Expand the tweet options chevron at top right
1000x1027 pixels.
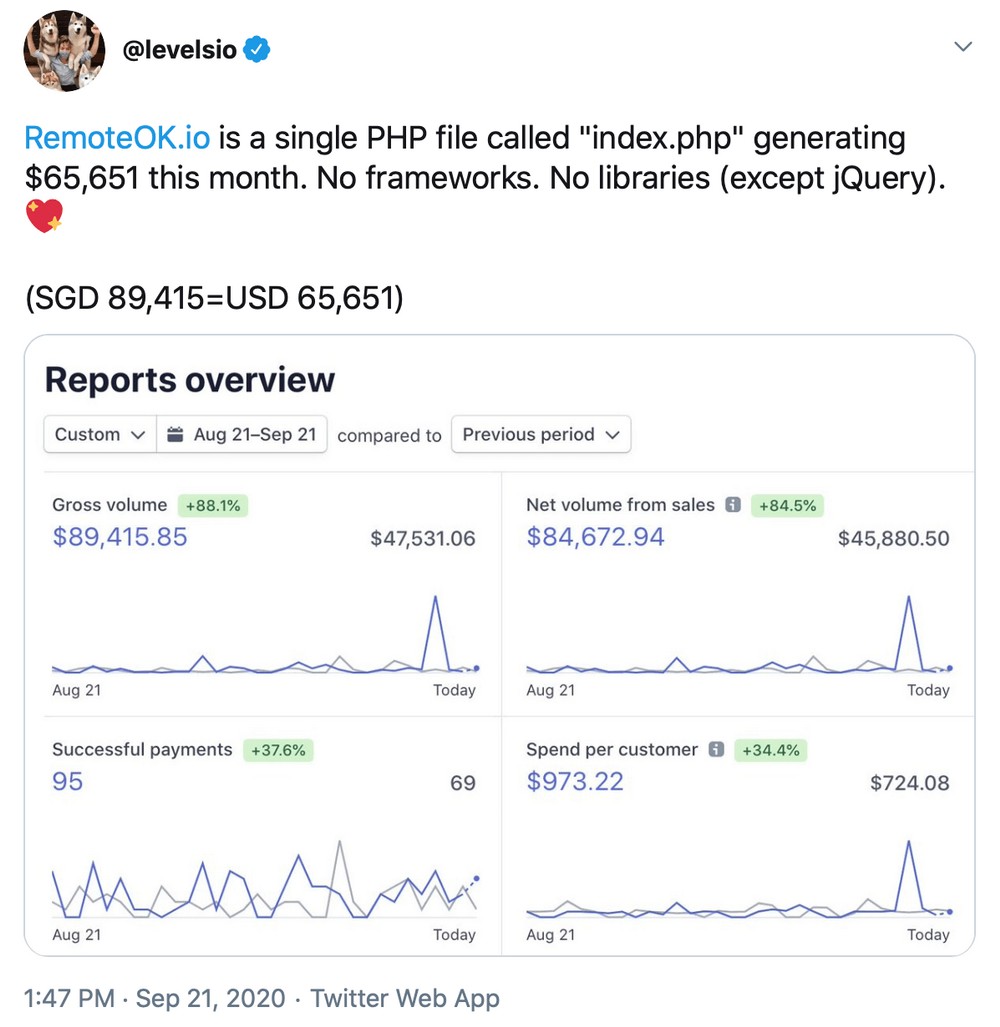pos(963,46)
